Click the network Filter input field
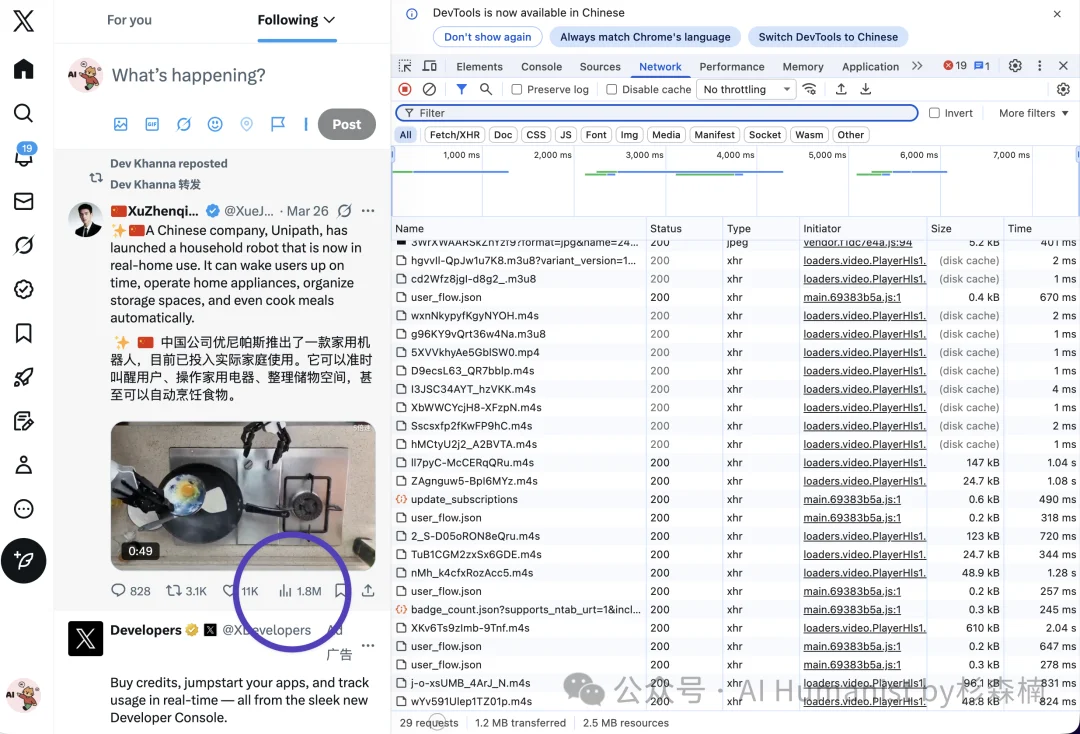This screenshot has width=1080, height=734. coord(650,112)
